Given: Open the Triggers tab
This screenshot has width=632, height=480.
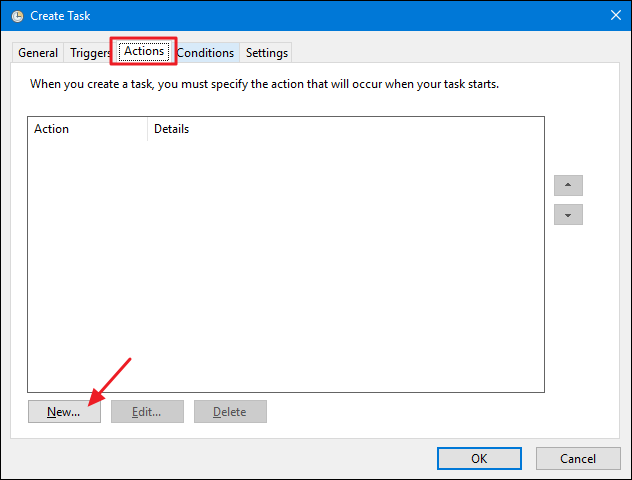Looking at the screenshot, I should (88, 53).
